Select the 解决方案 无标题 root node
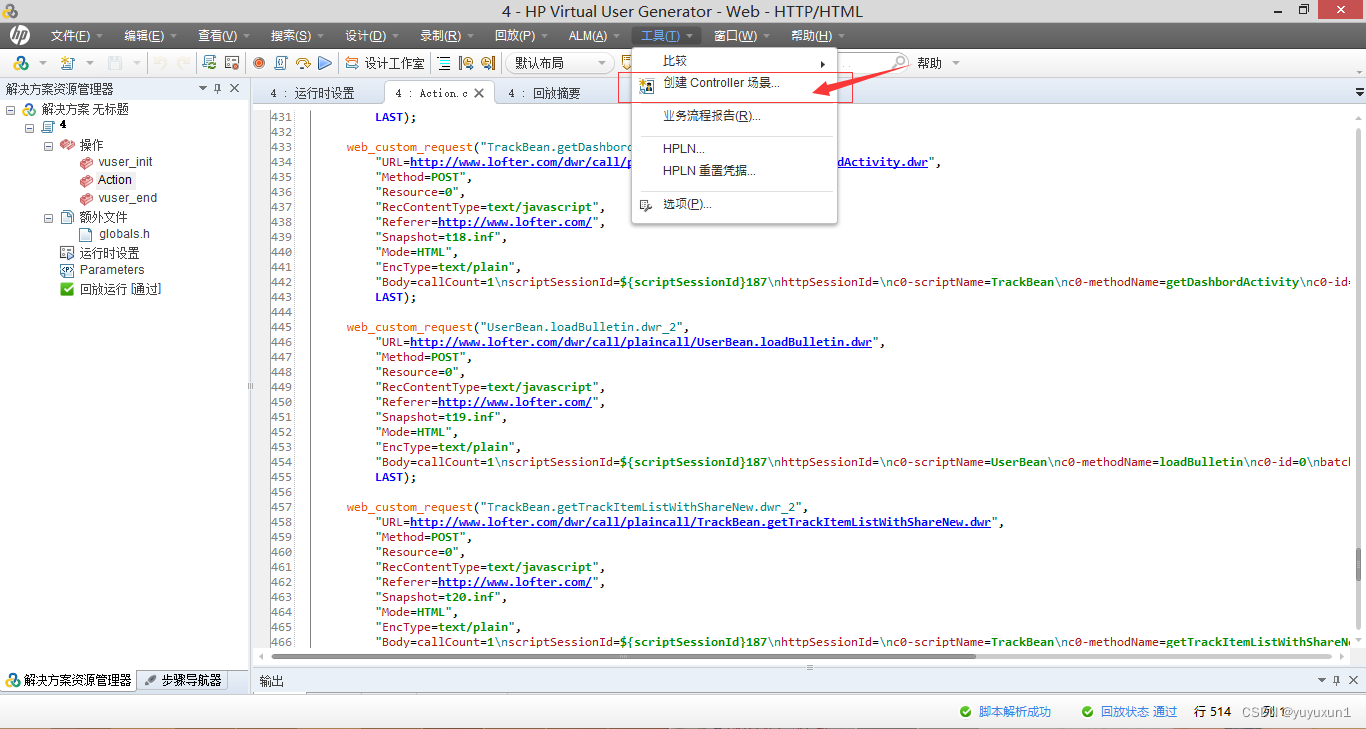The width and height of the screenshot is (1366, 729). pos(85,109)
